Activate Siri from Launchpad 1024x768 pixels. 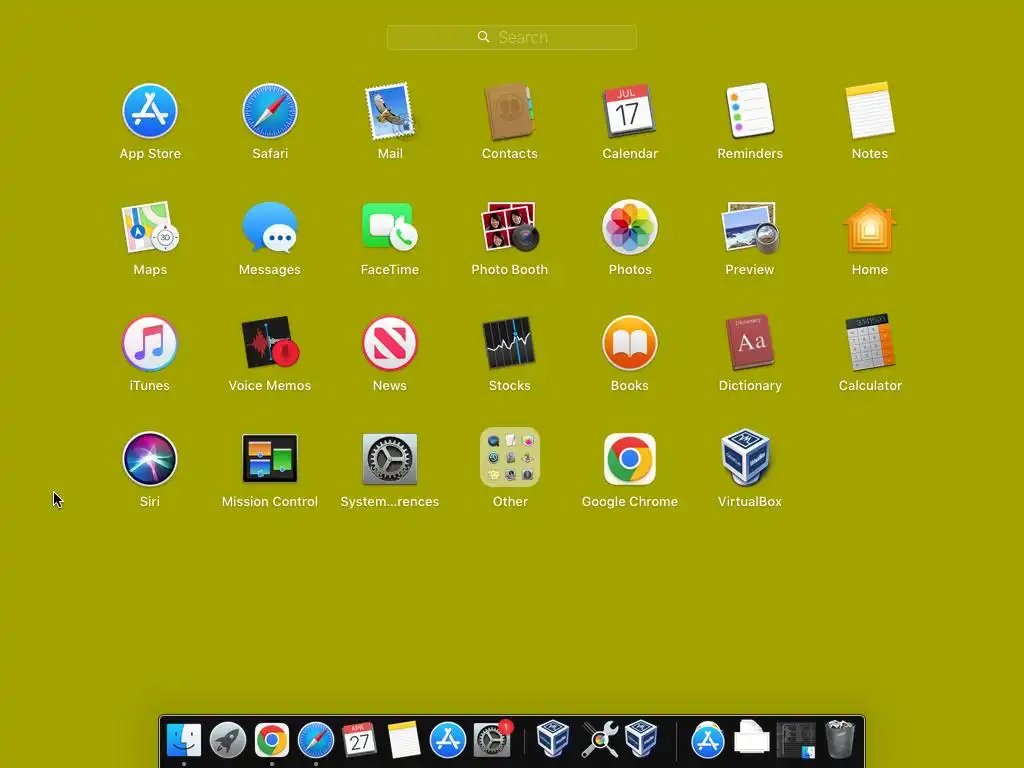(x=150, y=459)
